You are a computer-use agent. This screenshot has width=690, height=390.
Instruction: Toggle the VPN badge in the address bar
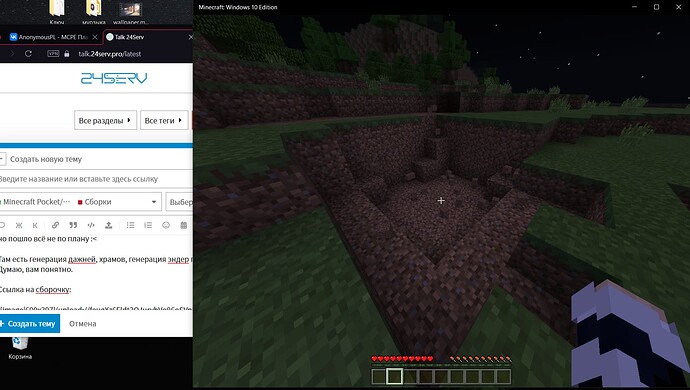(x=53, y=54)
